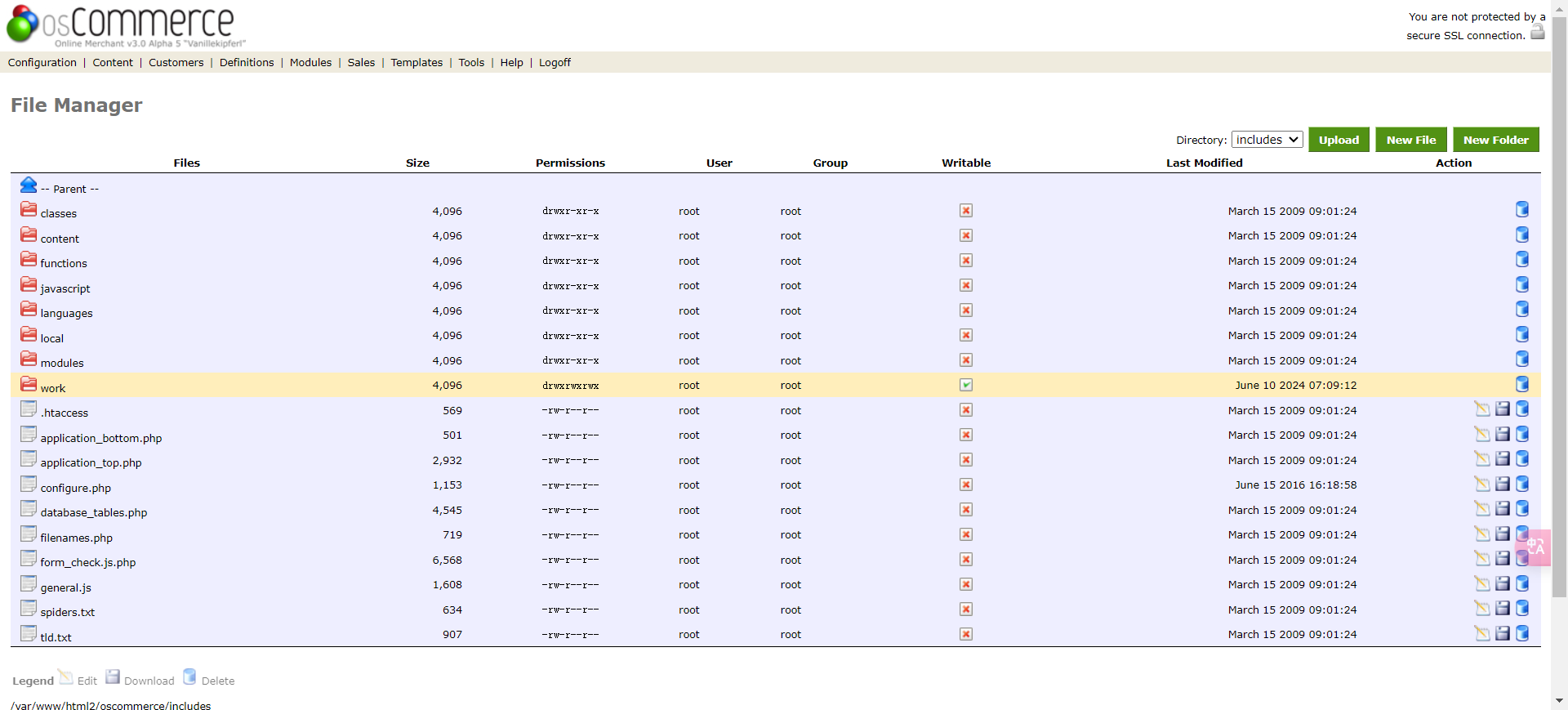Image resolution: width=1568 pixels, height=710 pixels.
Task: Open form_check.js.php link
Action: (x=88, y=562)
